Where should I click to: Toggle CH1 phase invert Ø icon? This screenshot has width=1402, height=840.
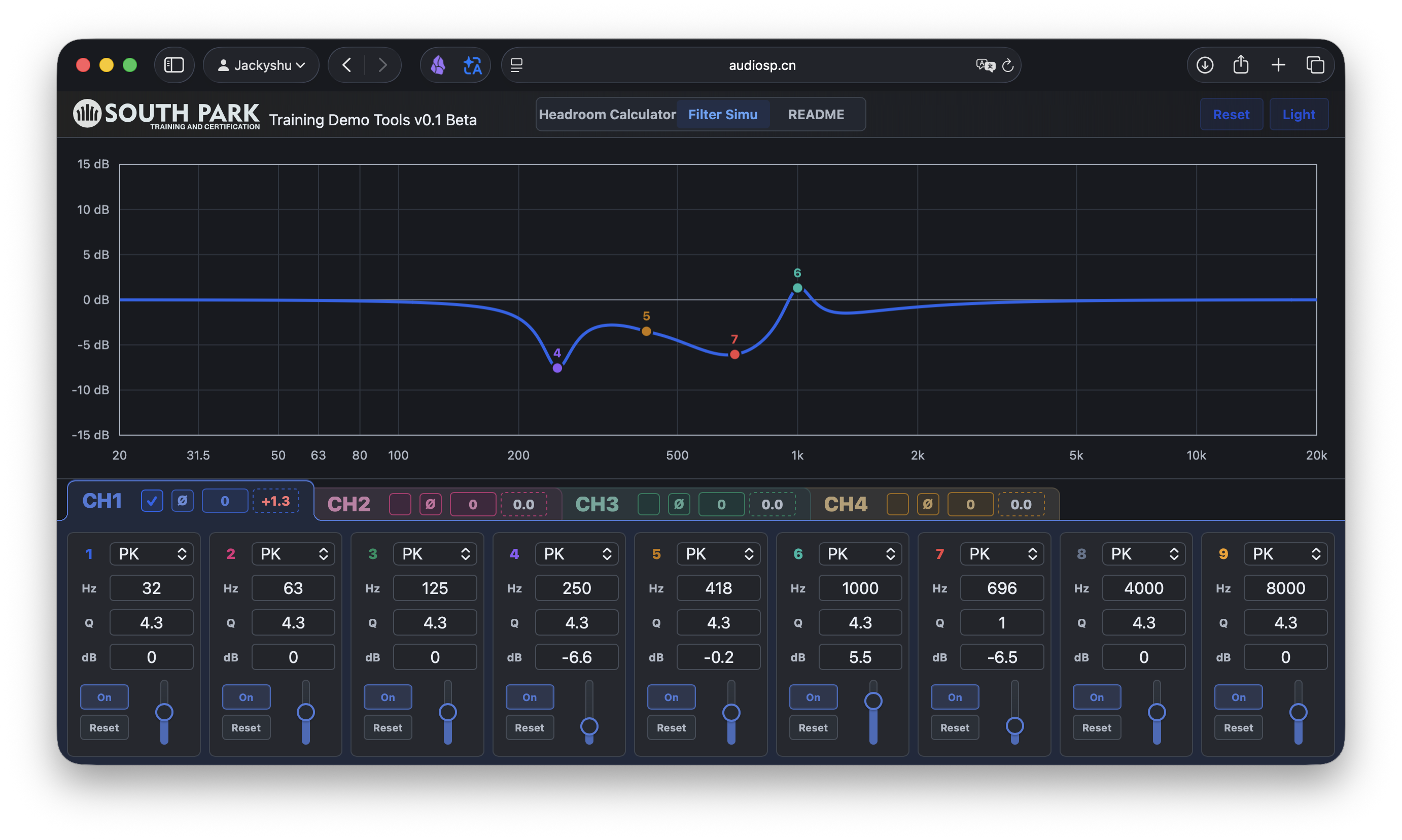click(x=182, y=501)
